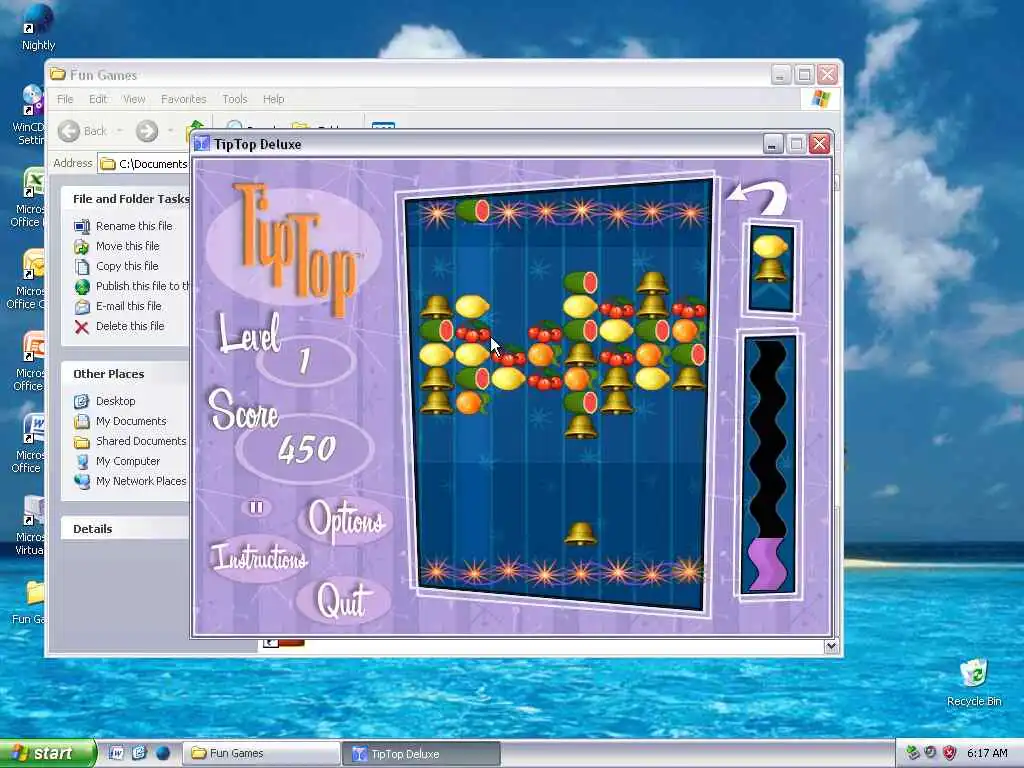
Task: Click the Word quick launch icon
Action: pos(116,753)
